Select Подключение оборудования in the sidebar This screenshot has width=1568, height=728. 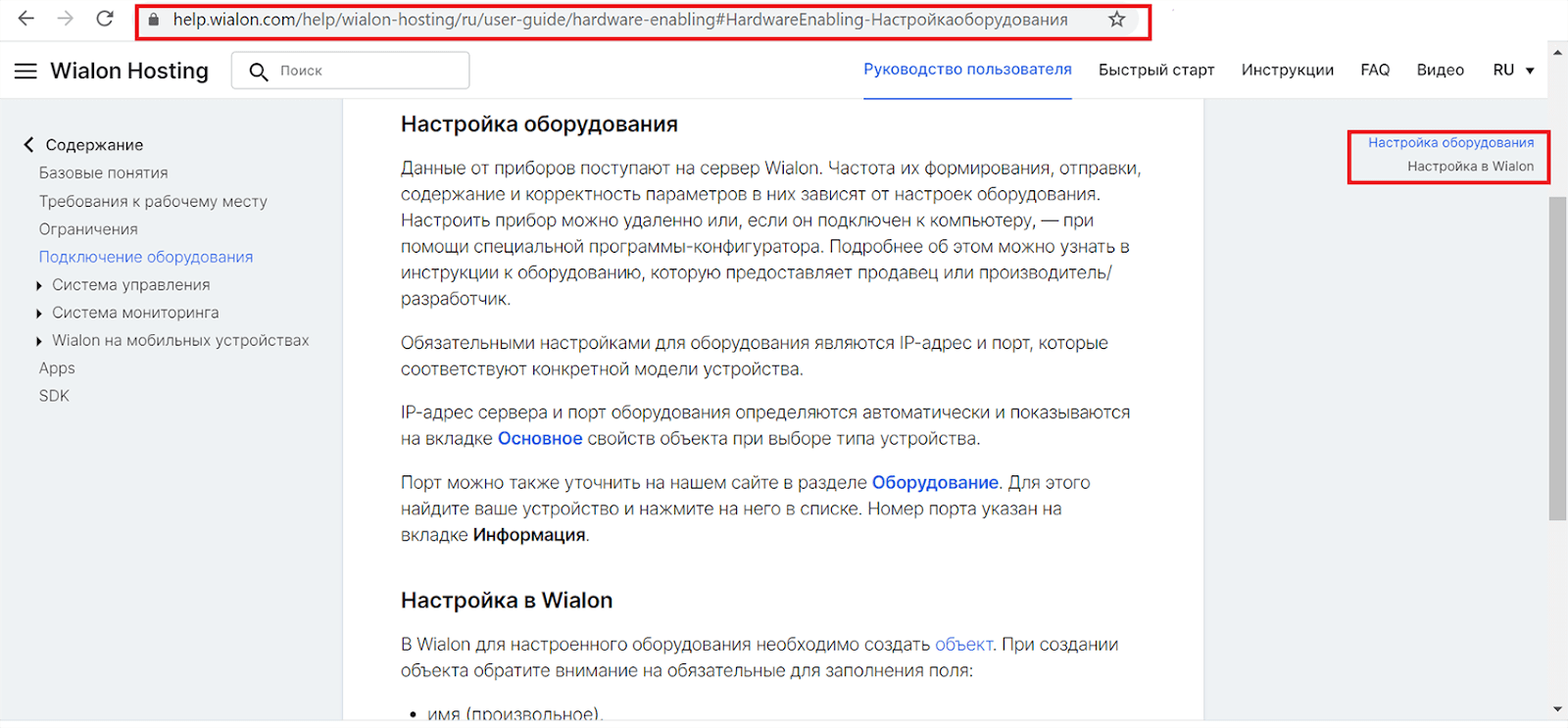coord(146,257)
